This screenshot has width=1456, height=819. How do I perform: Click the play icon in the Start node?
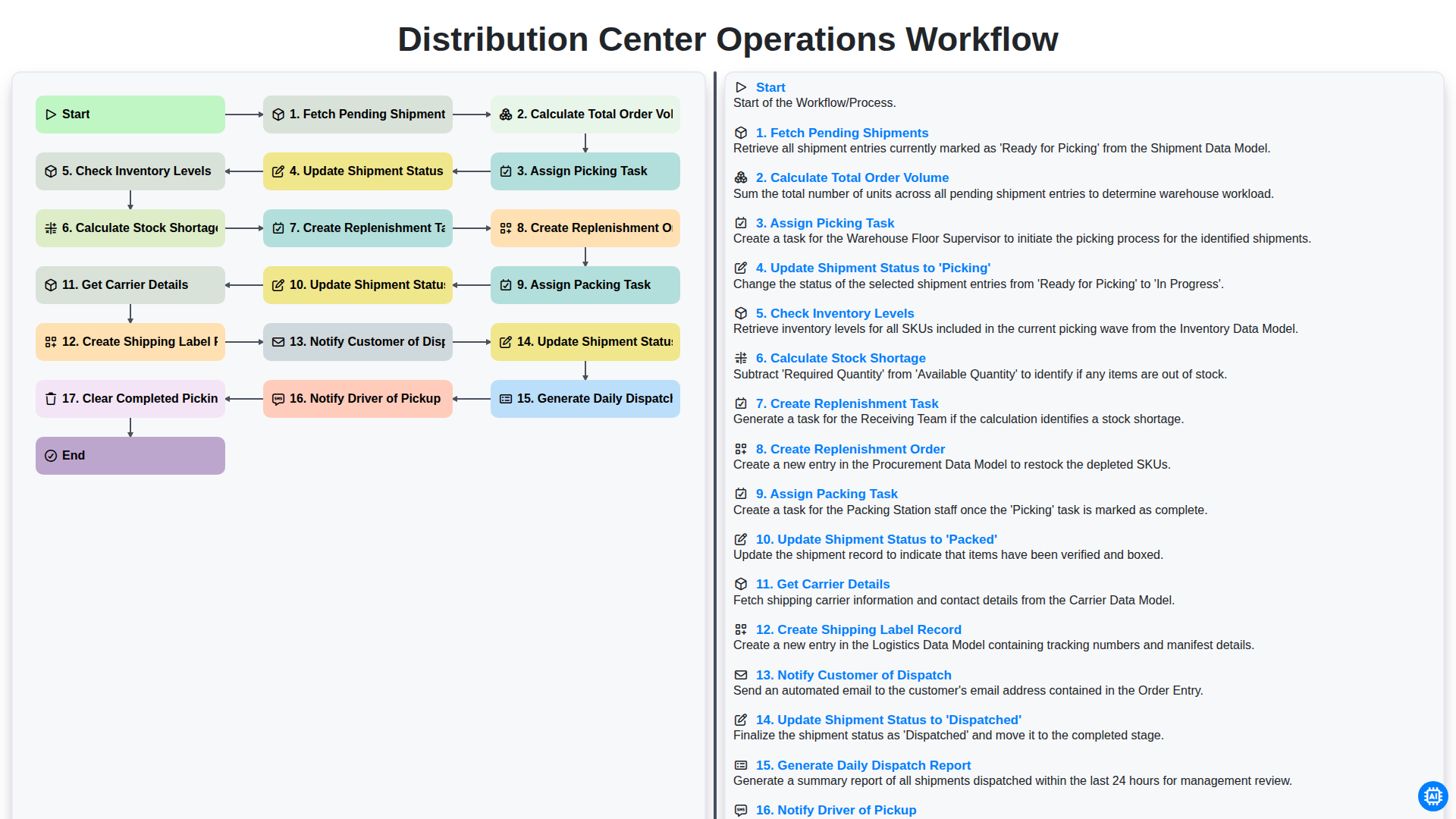51,115
